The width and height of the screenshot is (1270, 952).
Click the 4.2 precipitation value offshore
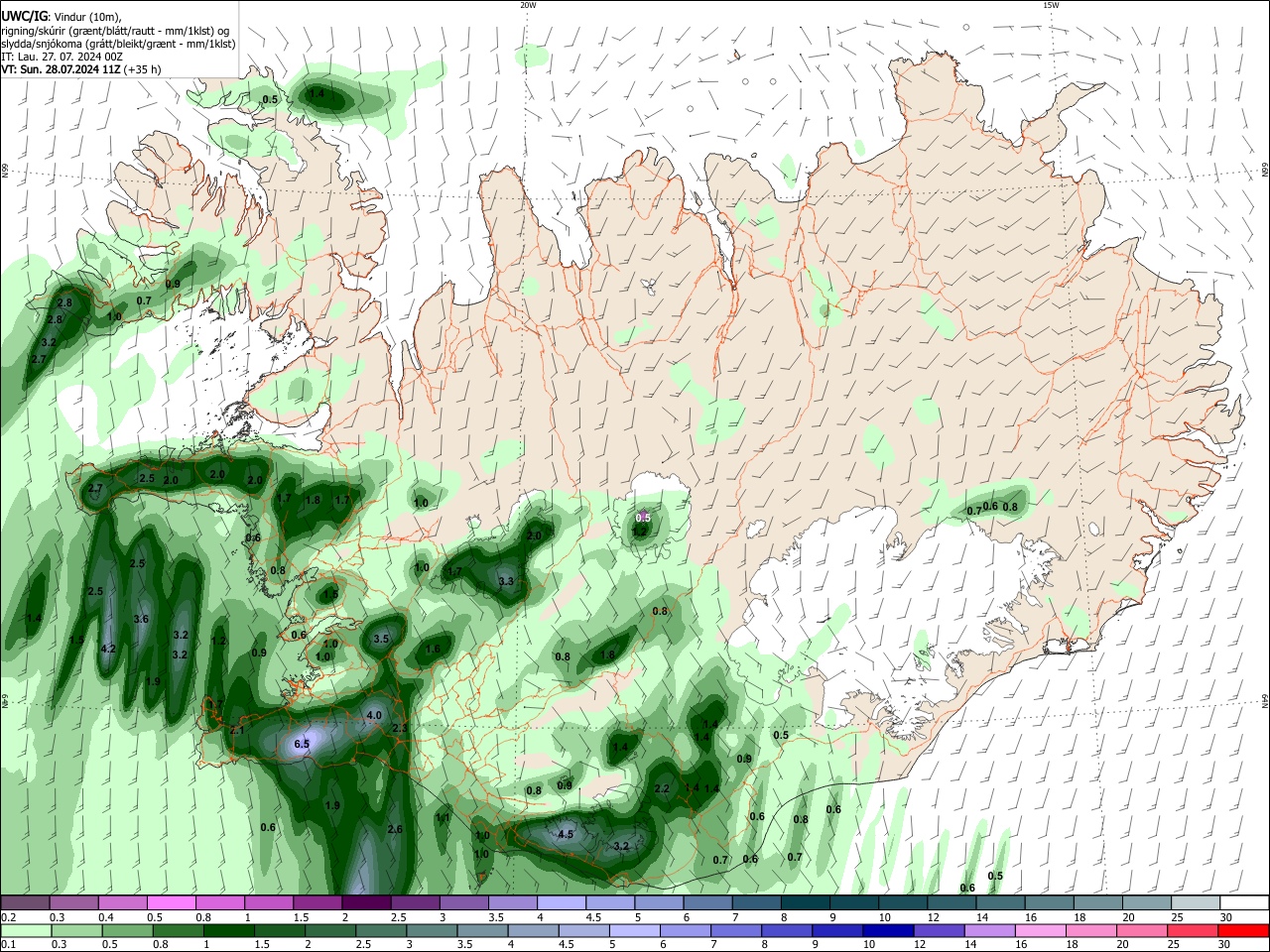[109, 649]
